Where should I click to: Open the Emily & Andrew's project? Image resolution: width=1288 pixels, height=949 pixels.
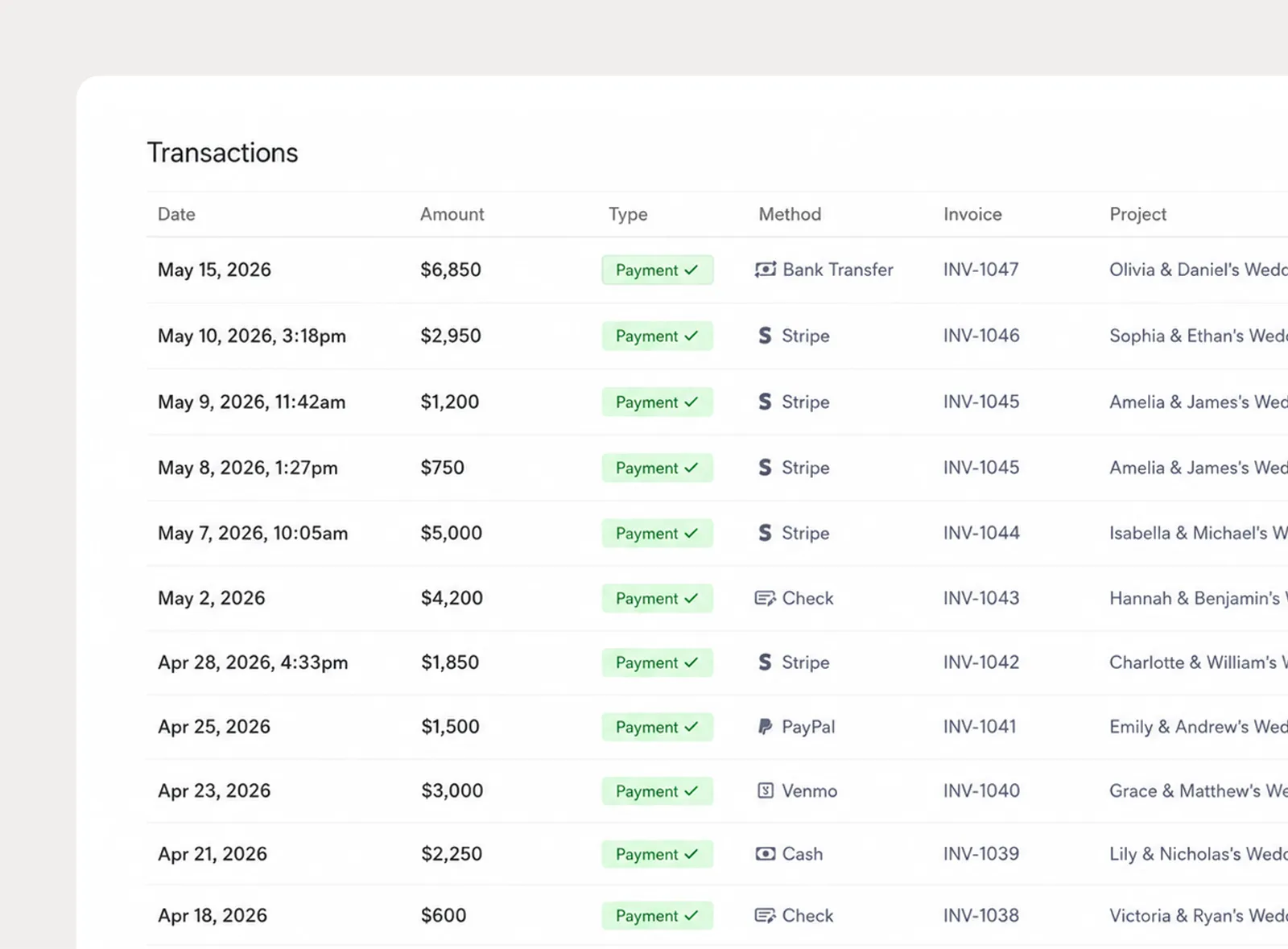coord(1198,727)
